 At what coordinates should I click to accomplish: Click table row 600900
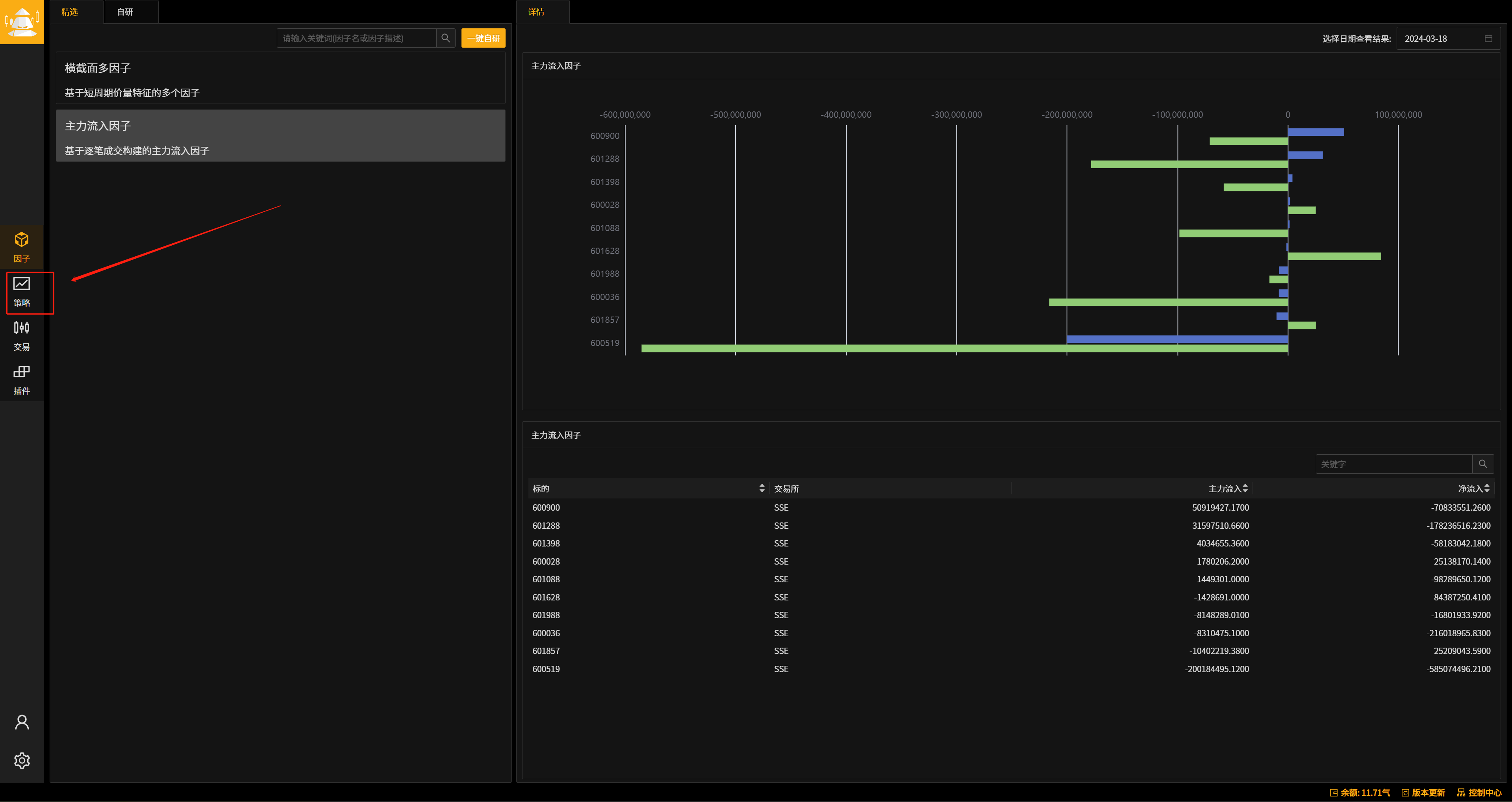[x=1011, y=507]
